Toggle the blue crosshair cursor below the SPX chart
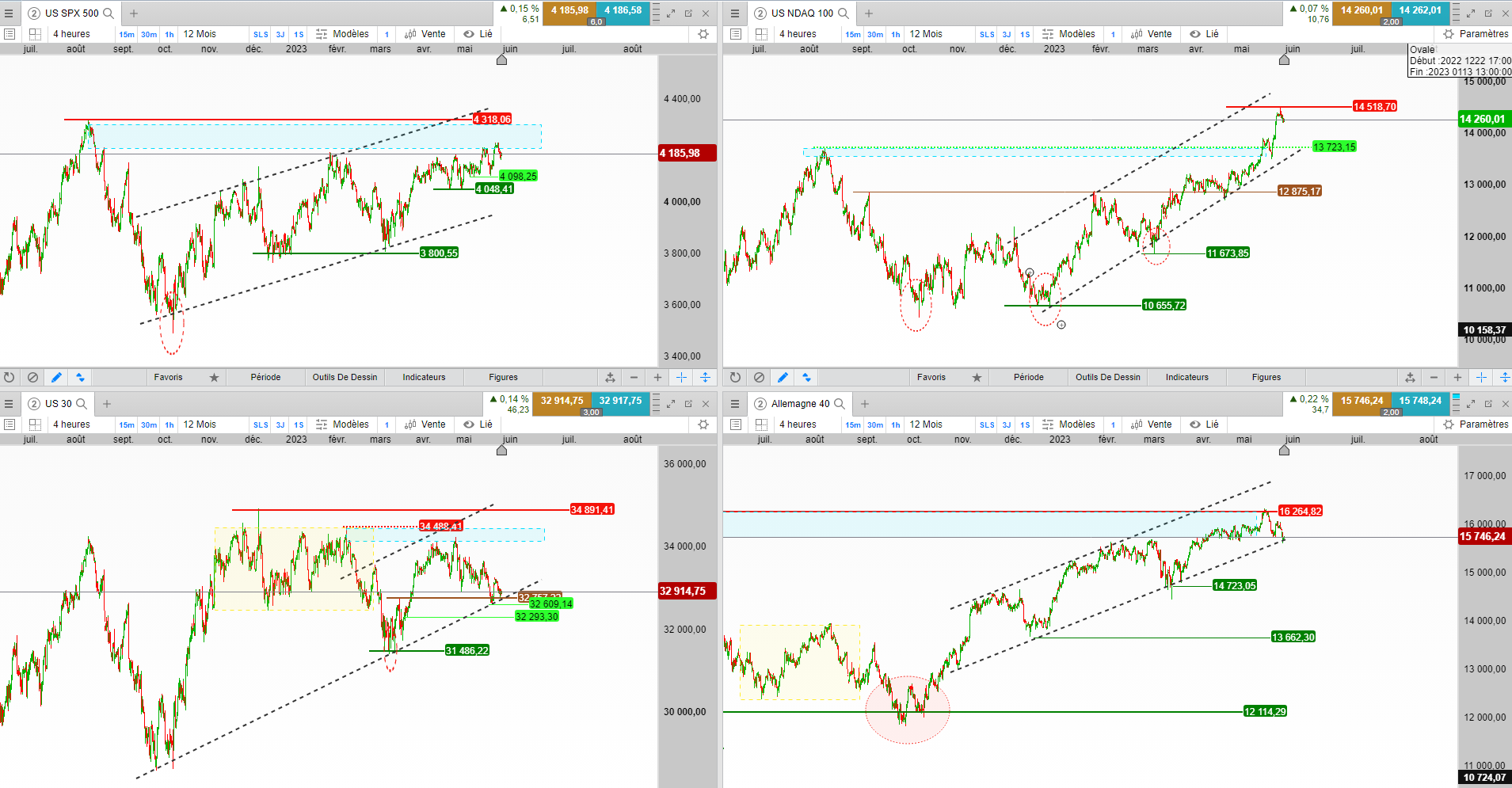 coord(681,378)
